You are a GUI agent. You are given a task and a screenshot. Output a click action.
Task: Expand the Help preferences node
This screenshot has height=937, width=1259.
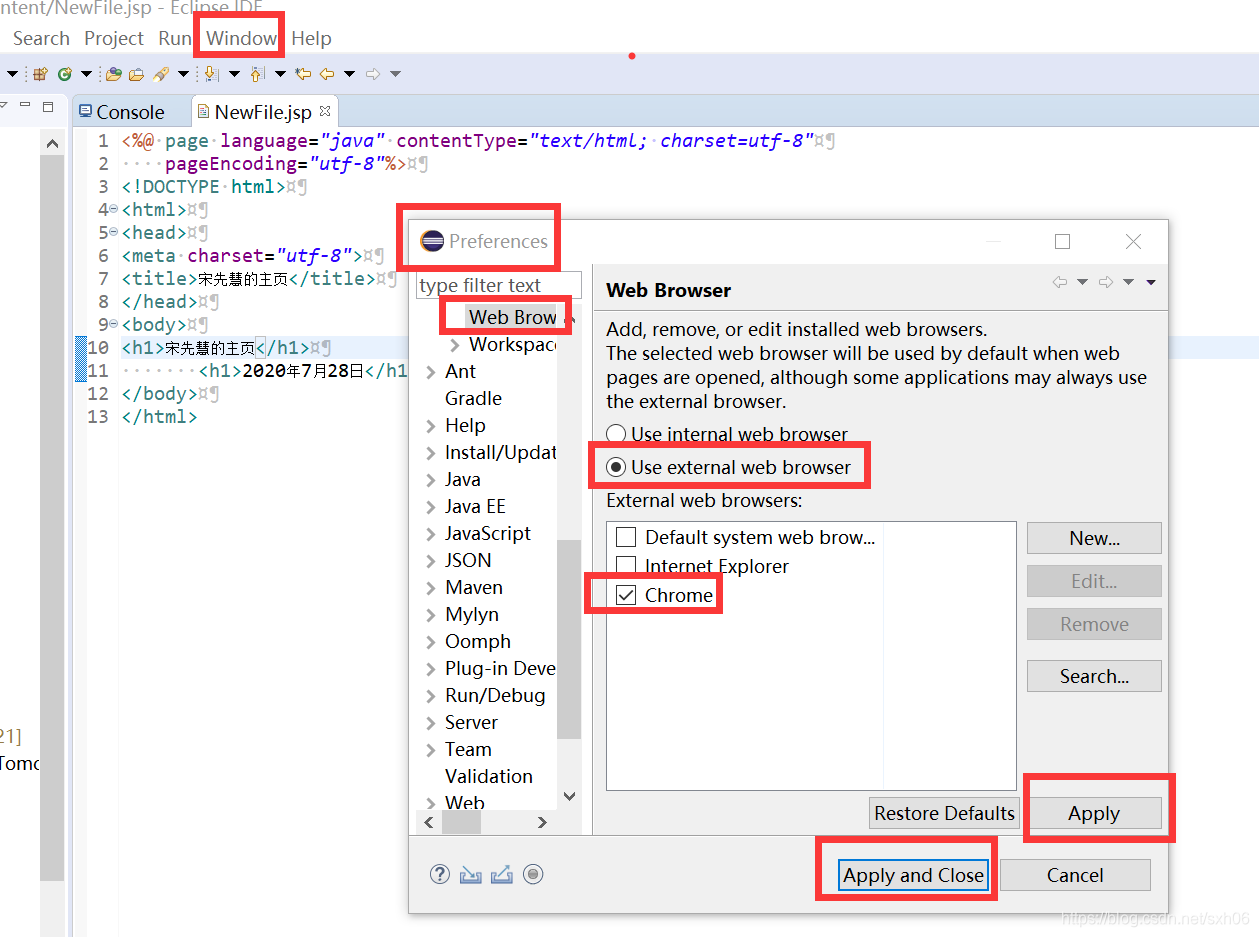pyautogui.click(x=431, y=426)
